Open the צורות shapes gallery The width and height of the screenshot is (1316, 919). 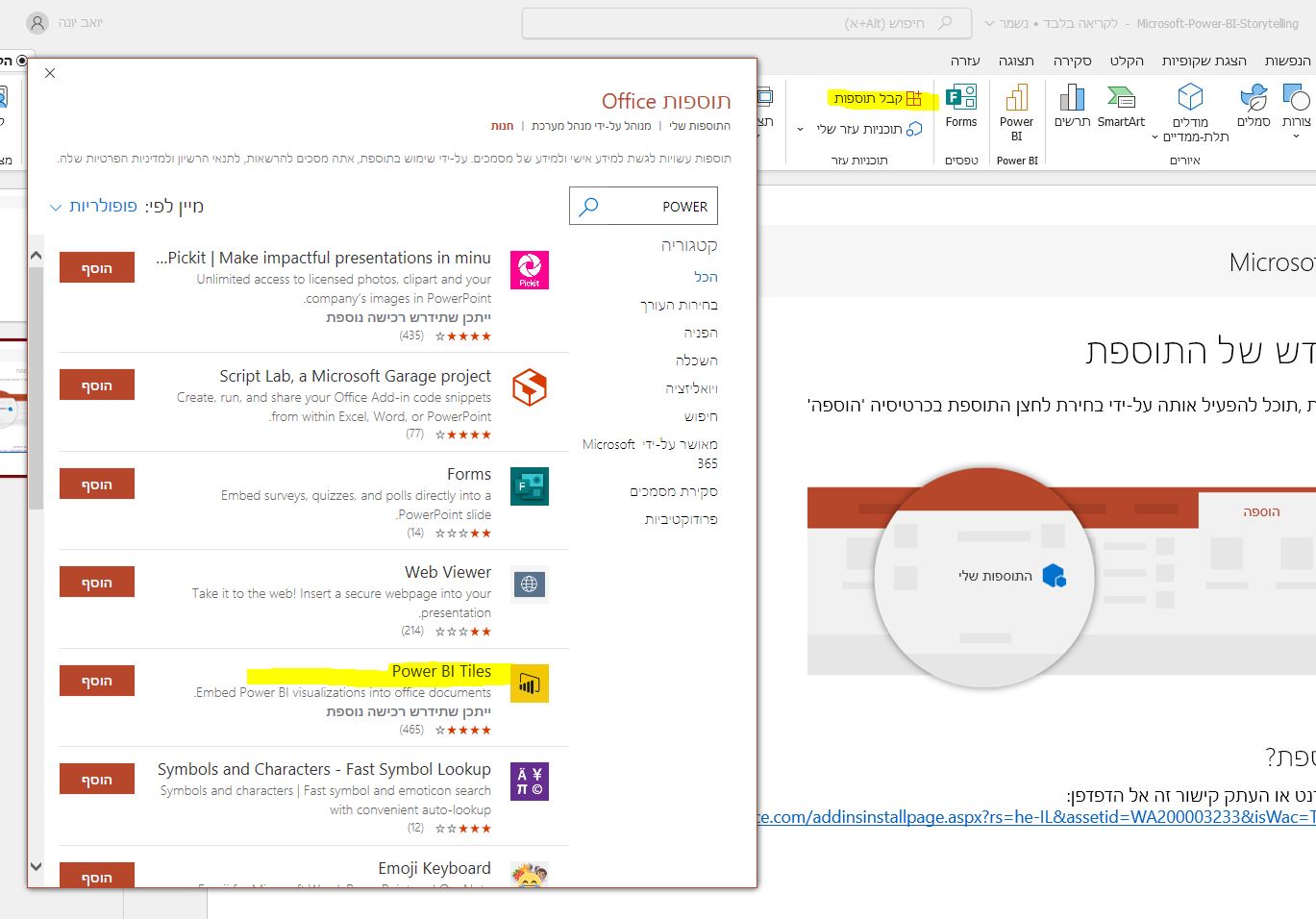(1296, 106)
